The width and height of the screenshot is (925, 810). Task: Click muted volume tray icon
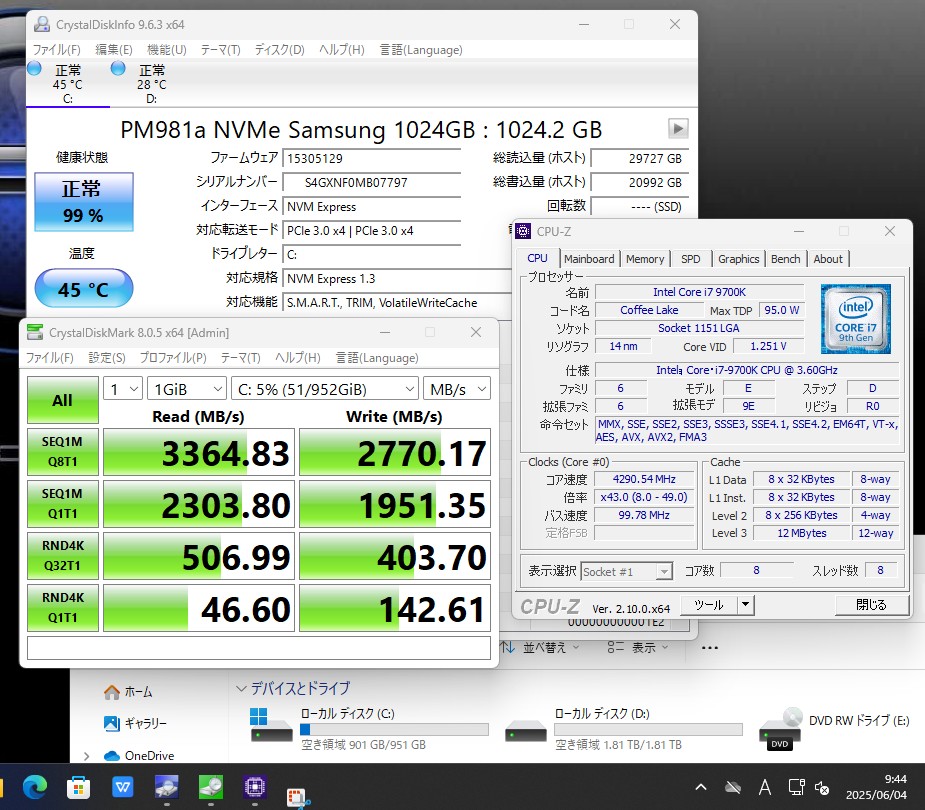point(822,787)
